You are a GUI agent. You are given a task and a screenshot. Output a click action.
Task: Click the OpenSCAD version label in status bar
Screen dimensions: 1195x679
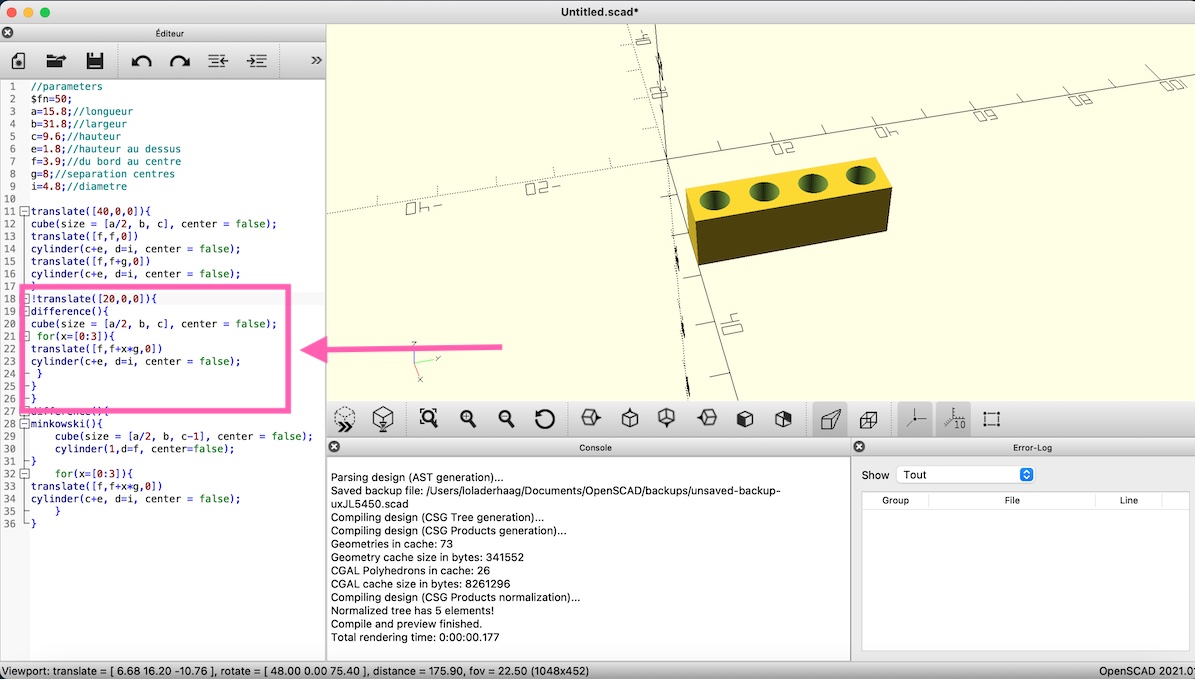point(1146,671)
